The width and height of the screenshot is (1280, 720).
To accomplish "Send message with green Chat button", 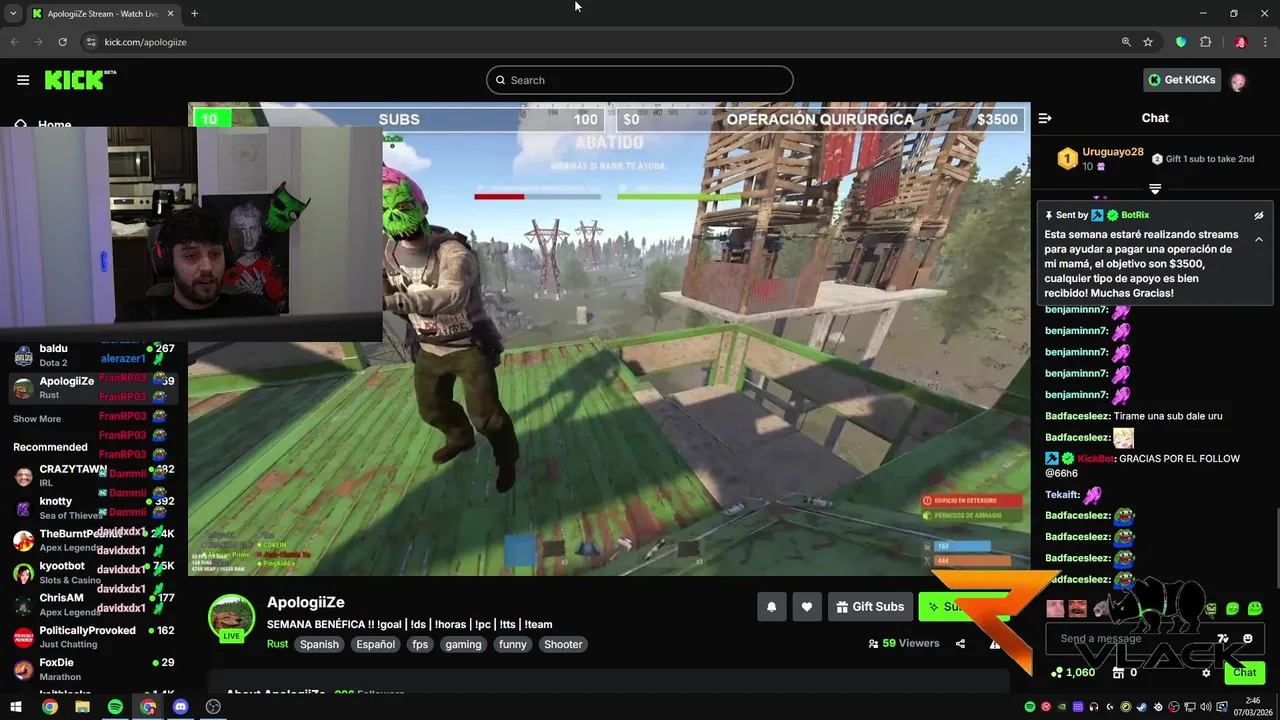I will (x=1244, y=673).
